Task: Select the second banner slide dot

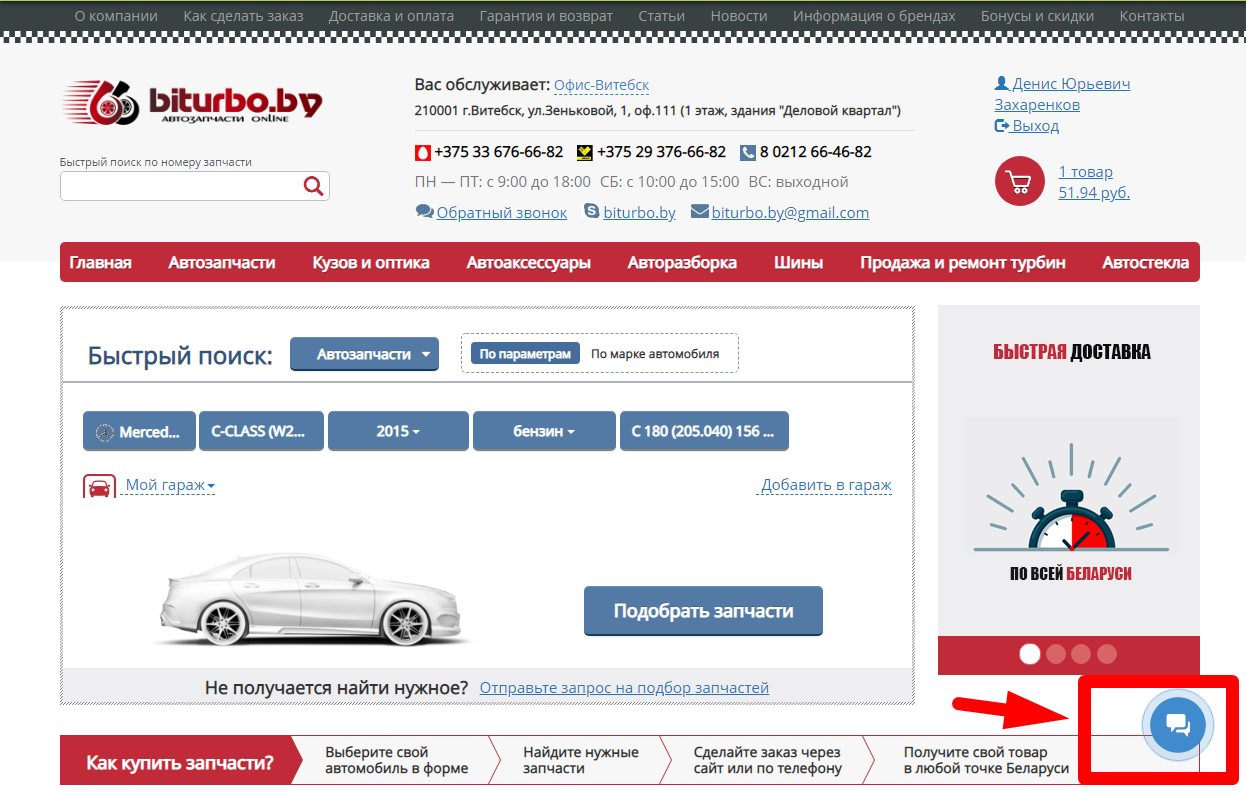Action: (x=1055, y=654)
